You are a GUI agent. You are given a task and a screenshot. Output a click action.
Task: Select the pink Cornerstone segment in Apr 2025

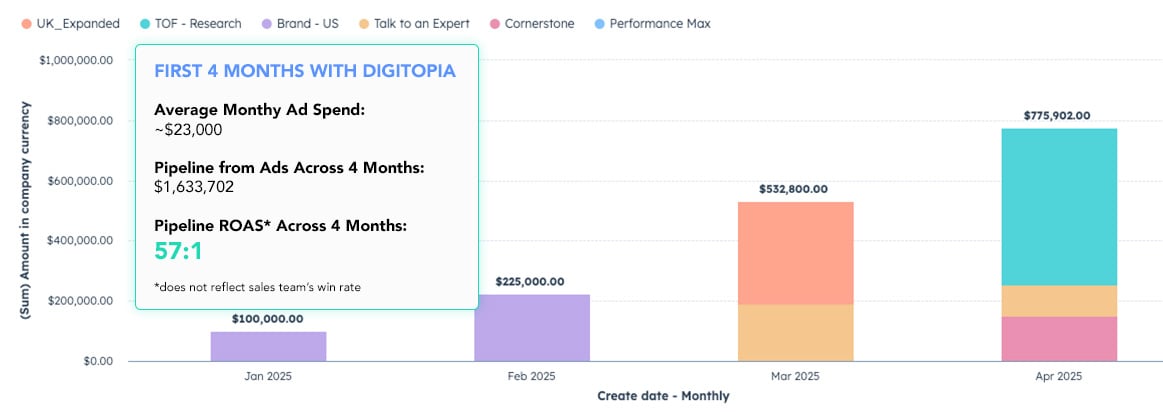click(x=1059, y=339)
